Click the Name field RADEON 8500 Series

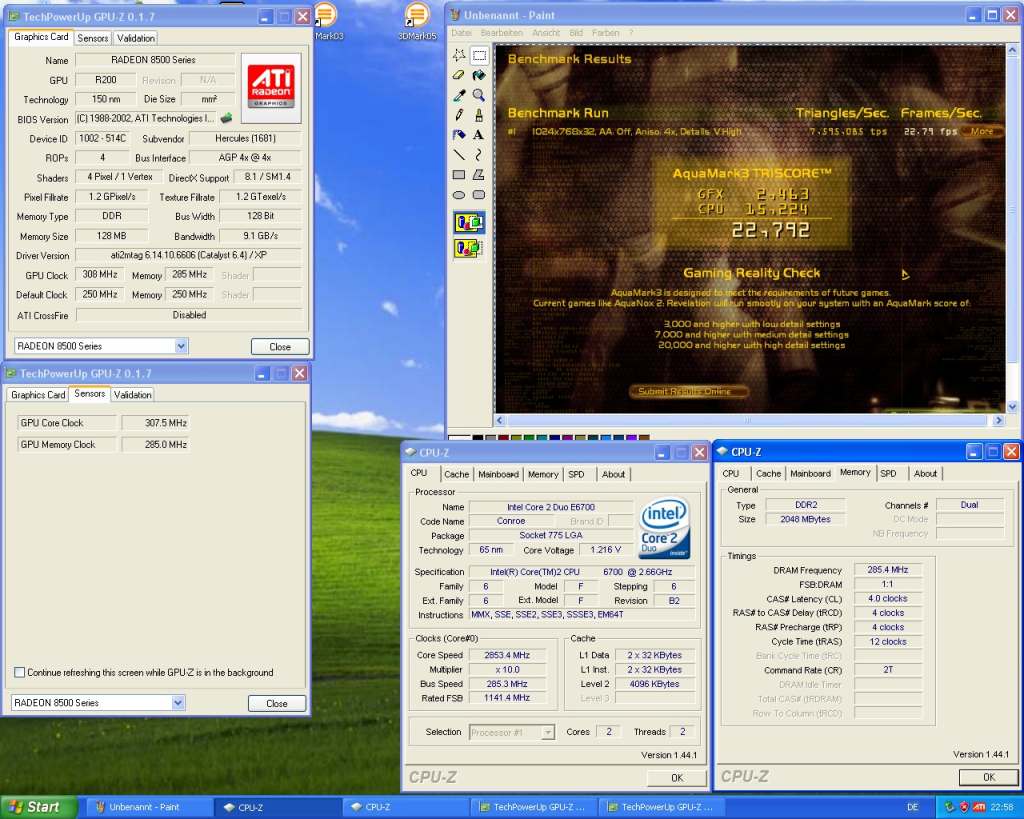tap(154, 59)
